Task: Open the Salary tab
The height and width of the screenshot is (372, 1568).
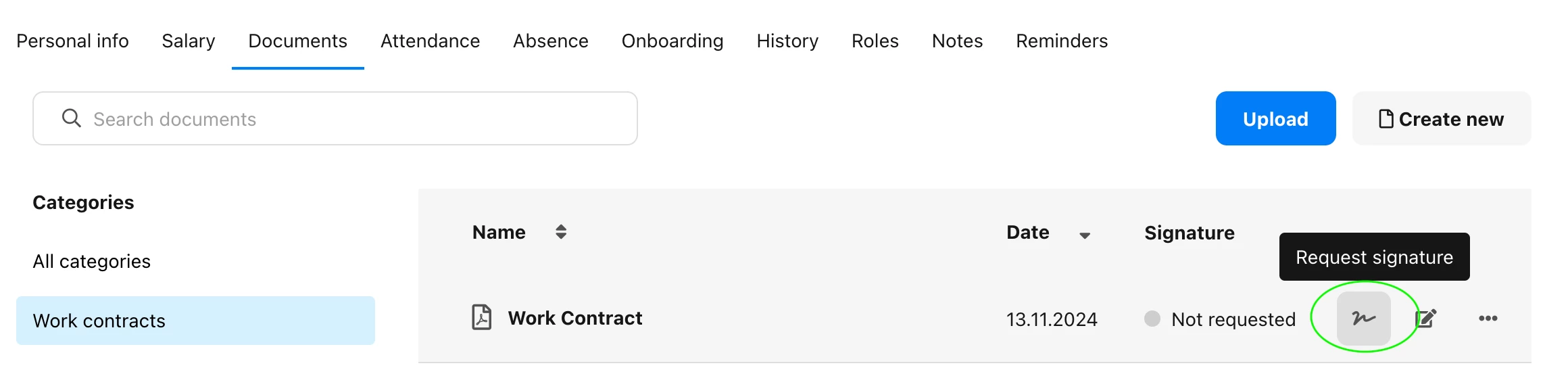Action: [189, 41]
